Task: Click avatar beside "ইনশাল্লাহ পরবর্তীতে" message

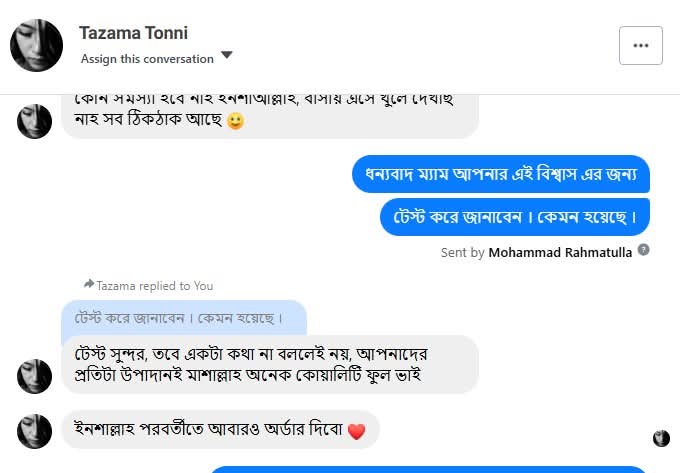Action: 35,430
